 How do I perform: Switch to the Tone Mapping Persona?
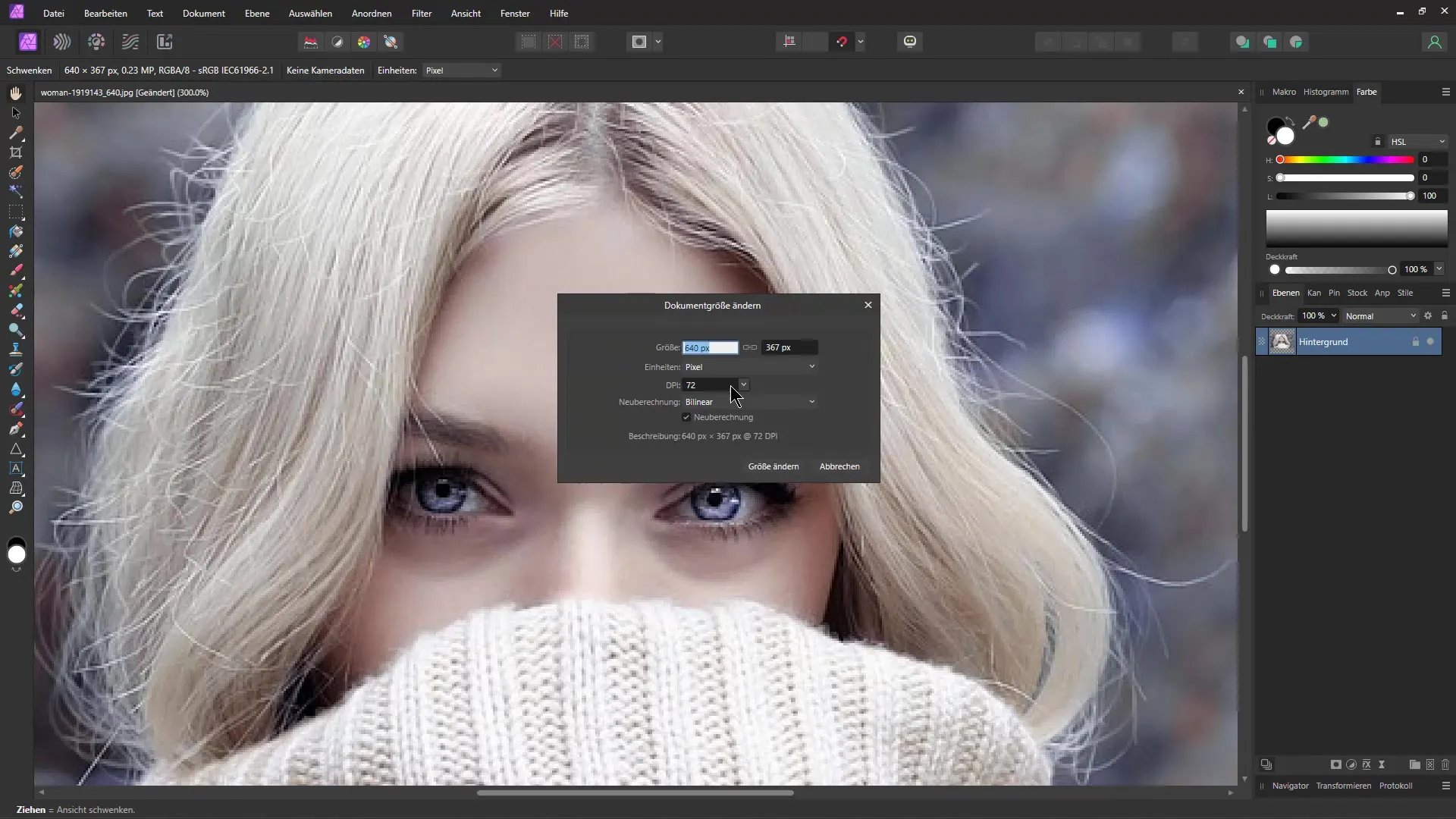pos(130,42)
